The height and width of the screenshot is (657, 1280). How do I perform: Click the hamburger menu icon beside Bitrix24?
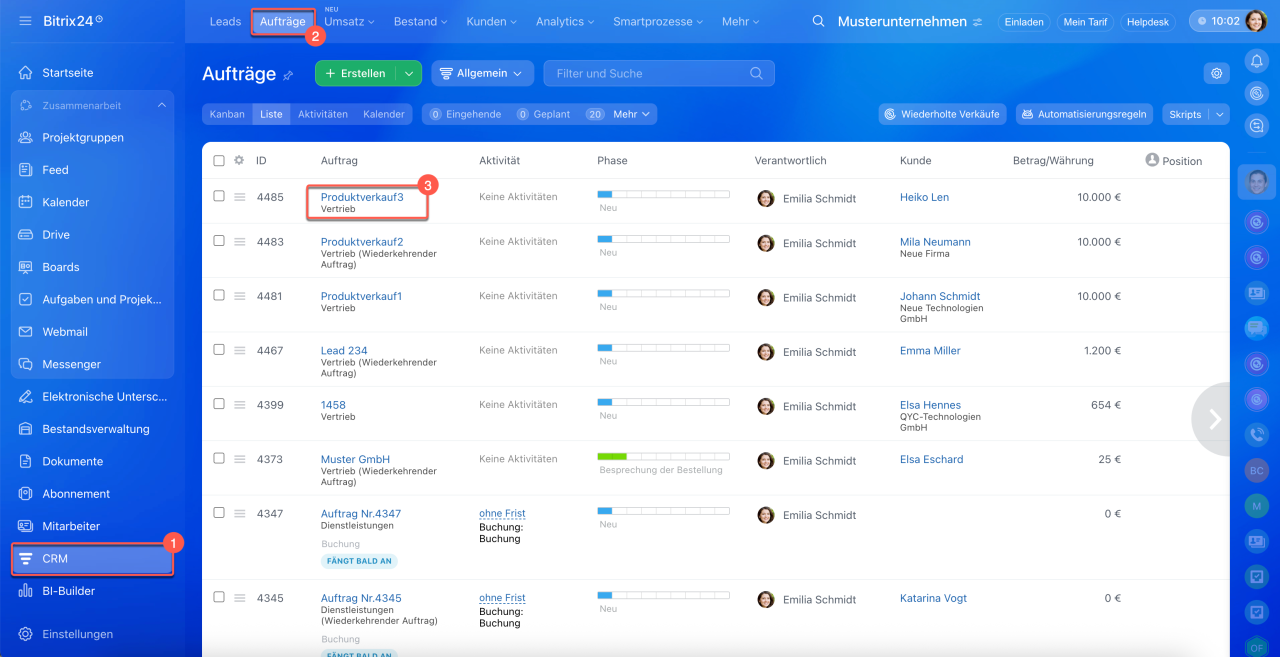[25, 21]
